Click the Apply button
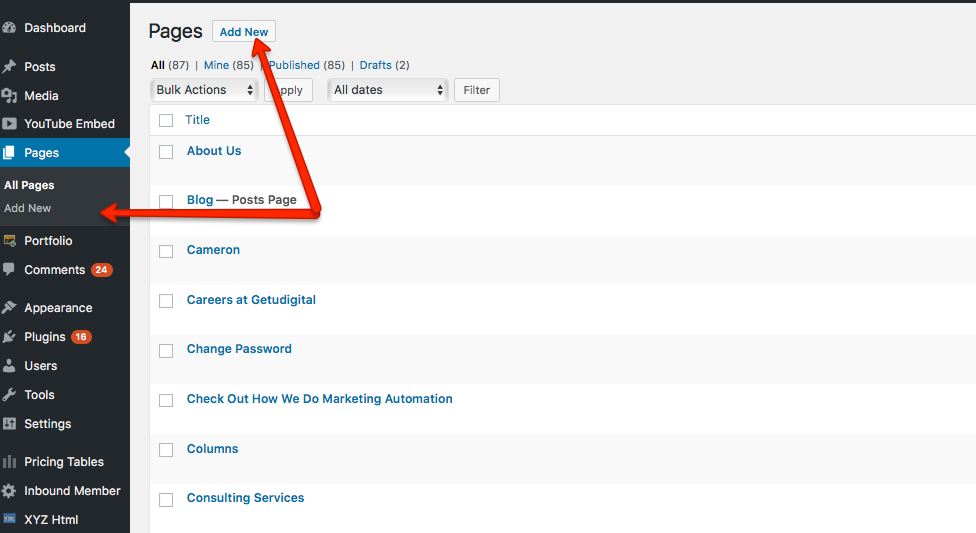Viewport: 976px width, 533px height. click(288, 90)
